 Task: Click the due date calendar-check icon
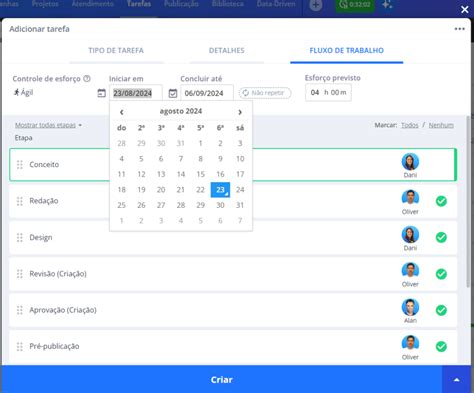click(x=173, y=93)
